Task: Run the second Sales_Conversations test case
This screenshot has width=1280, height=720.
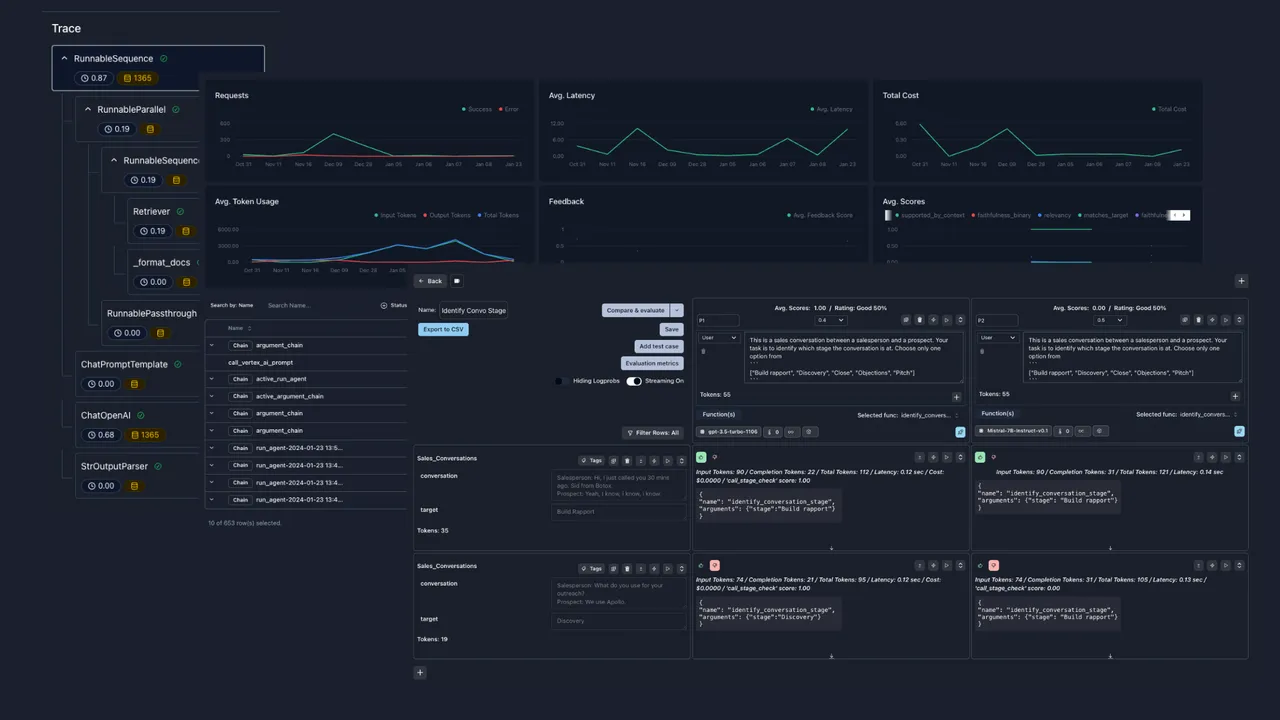Action: [669, 568]
